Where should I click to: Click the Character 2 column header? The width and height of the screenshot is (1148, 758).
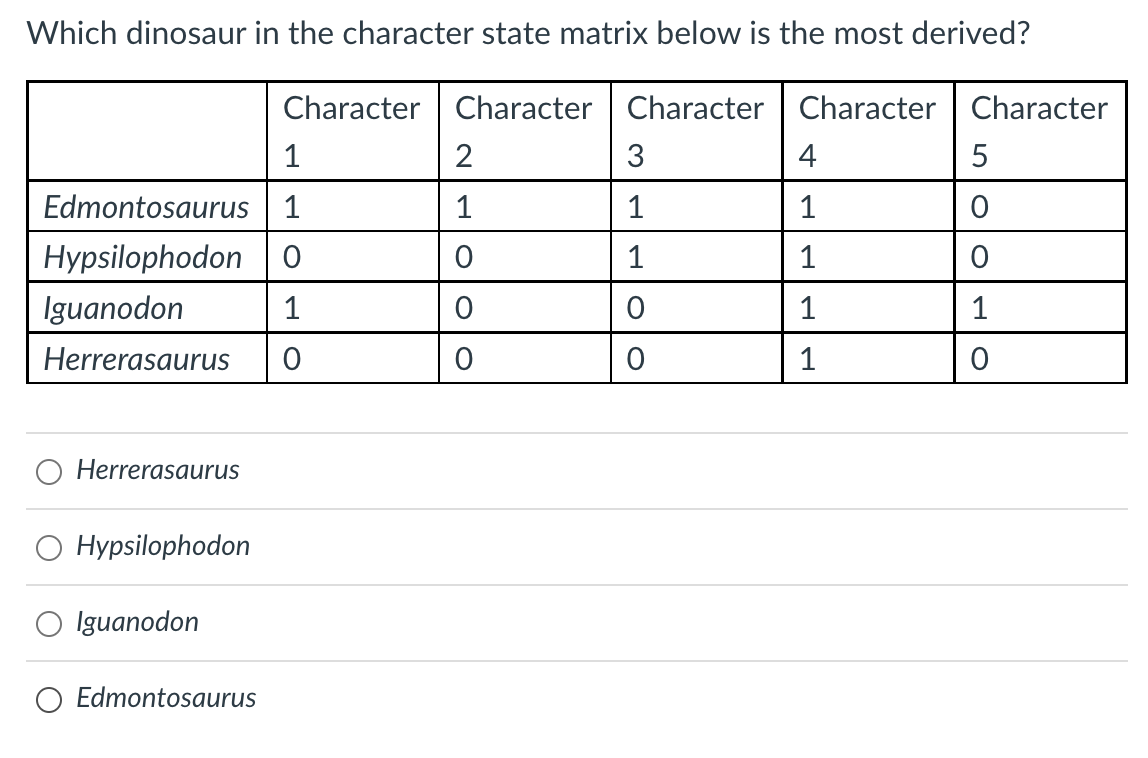click(524, 130)
